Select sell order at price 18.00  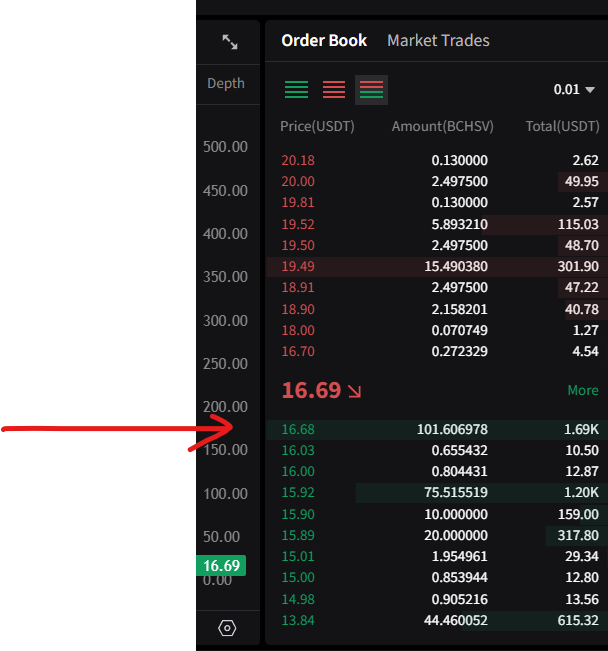tap(437, 330)
